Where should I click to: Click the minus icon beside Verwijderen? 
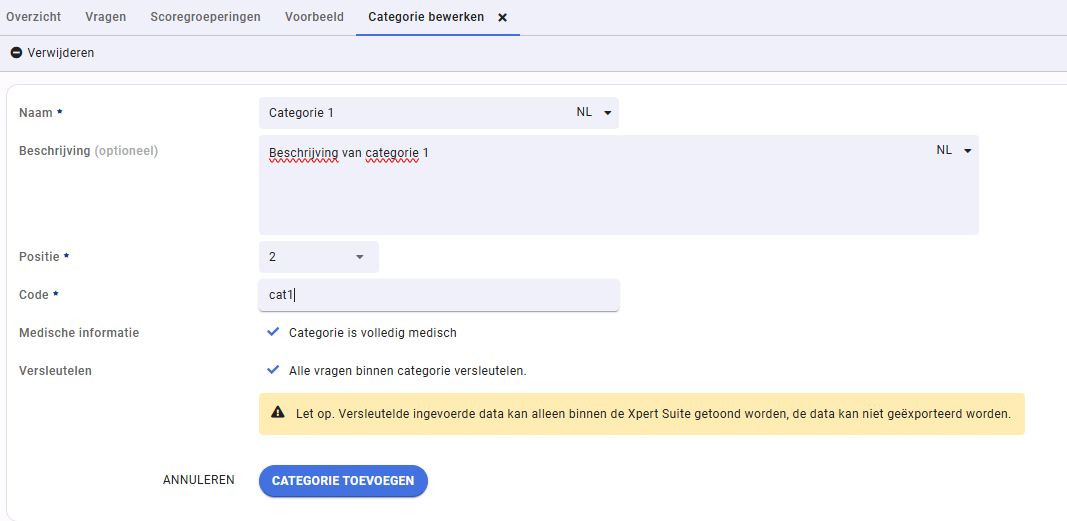[x=16, y=52]
